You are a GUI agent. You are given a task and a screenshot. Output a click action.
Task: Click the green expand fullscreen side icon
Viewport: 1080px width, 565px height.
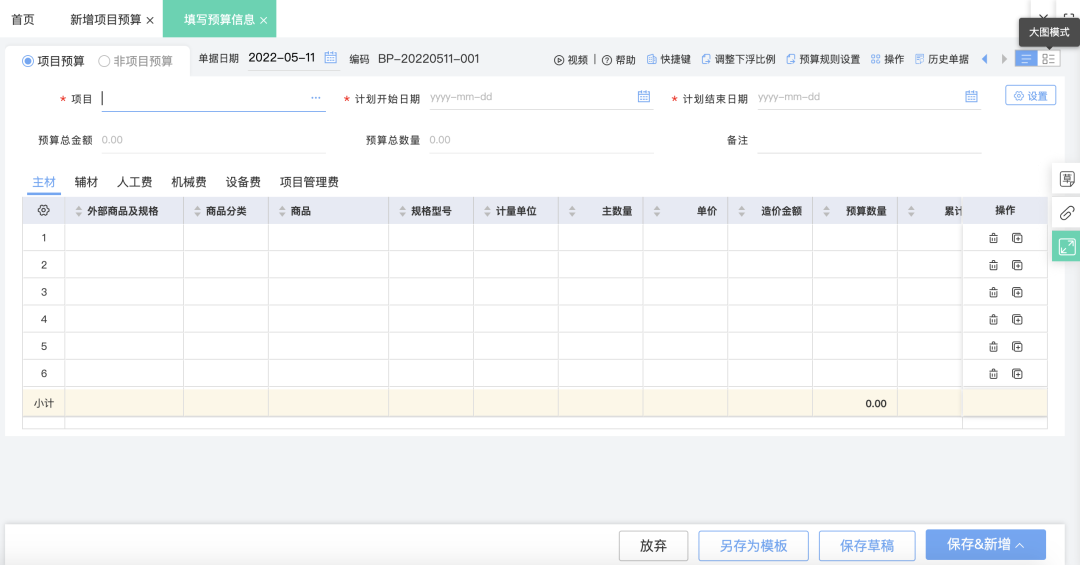pyautogui.click(x=1066, y=247)
